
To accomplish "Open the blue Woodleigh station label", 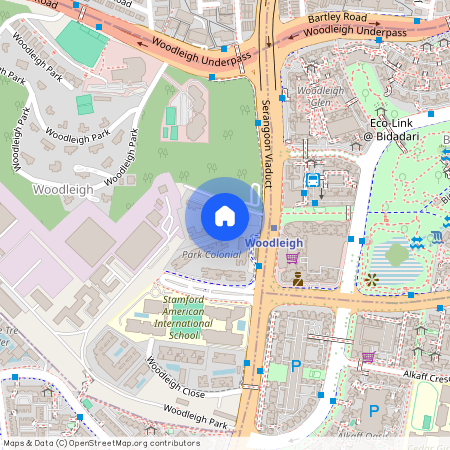I will pyautogui.click(x=274, y=243).
